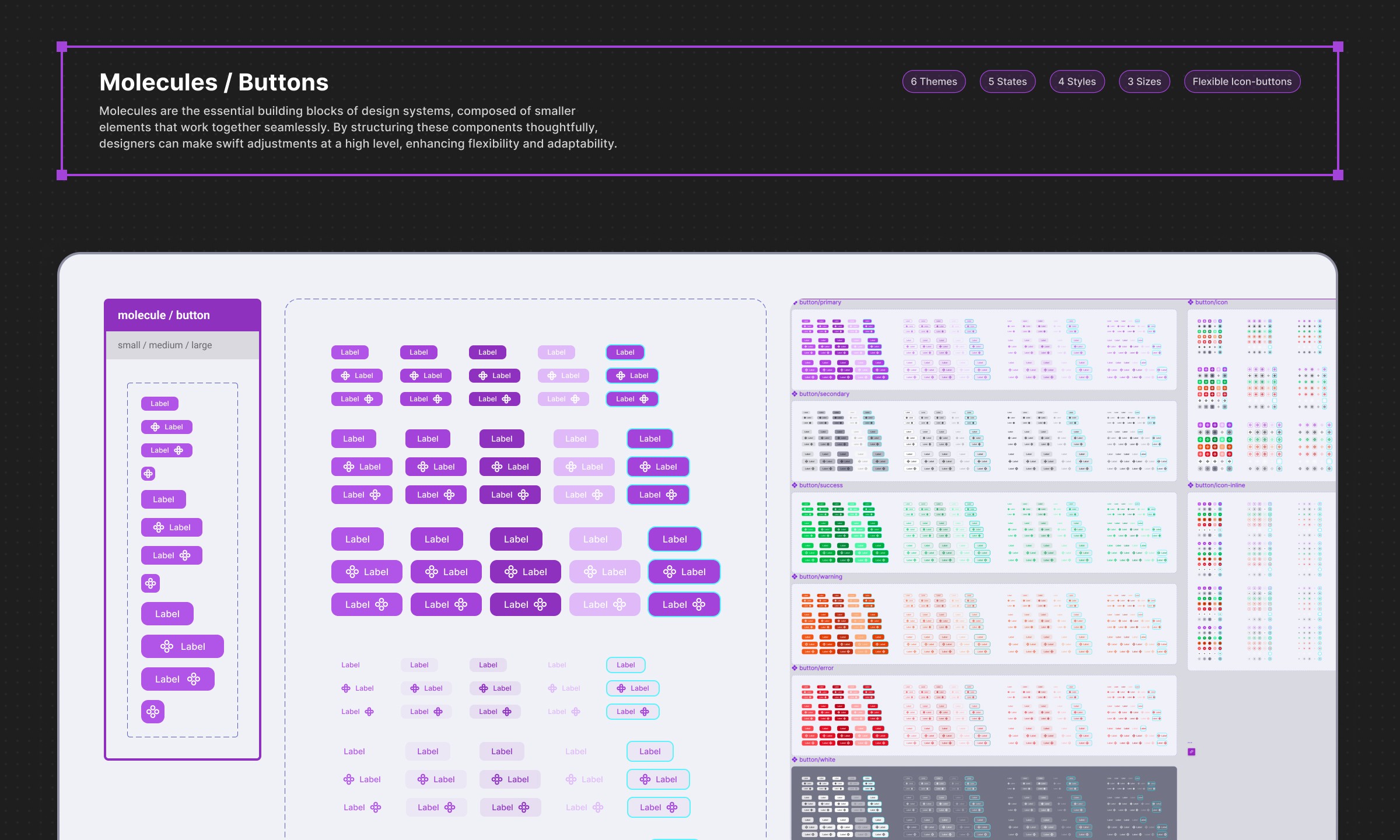This screenshot has width=1400, height=840.
Task: Click the smallest icon-only button in molecule panel
Action: 148,474
